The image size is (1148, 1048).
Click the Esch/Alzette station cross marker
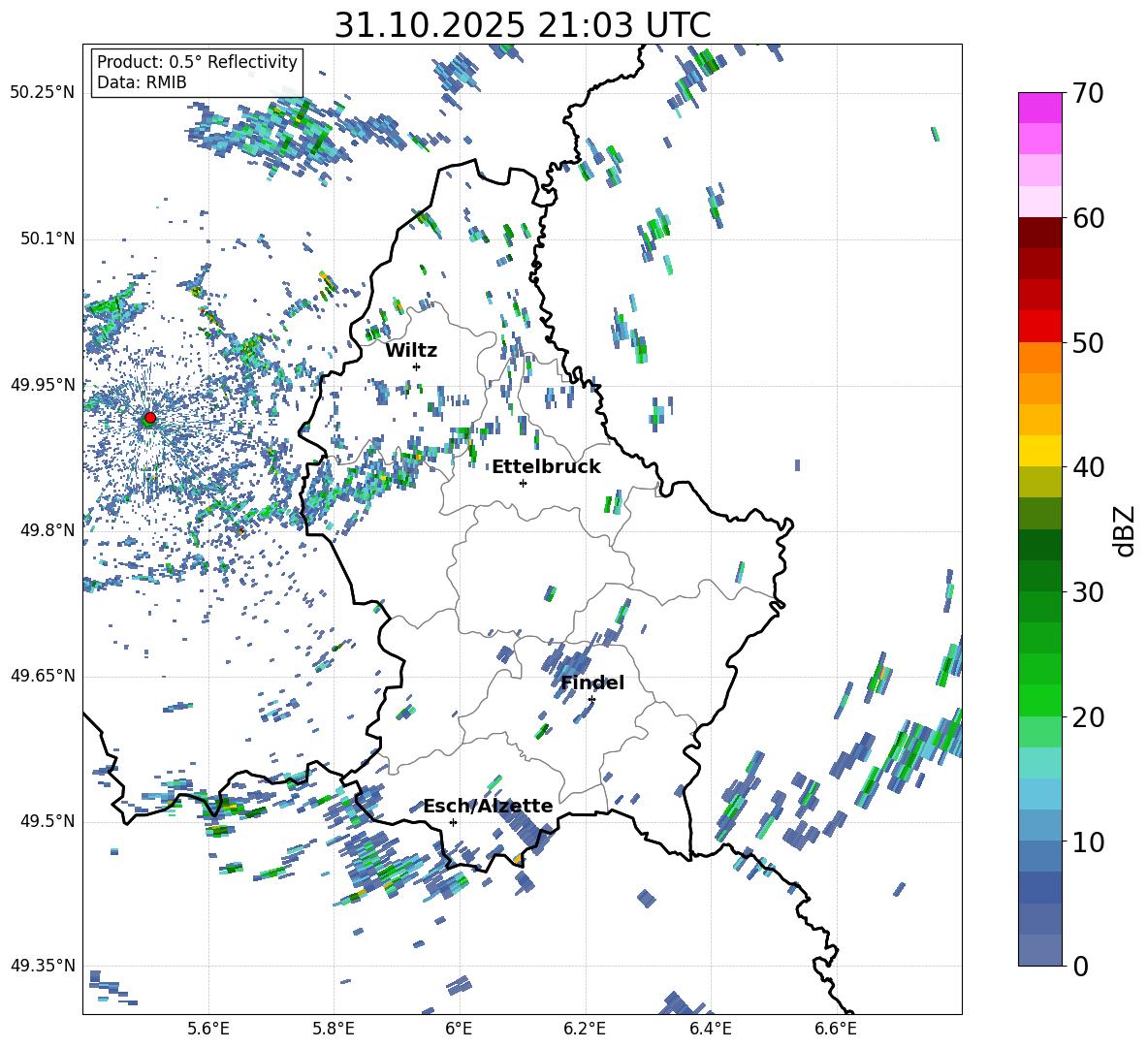(453, 822)
